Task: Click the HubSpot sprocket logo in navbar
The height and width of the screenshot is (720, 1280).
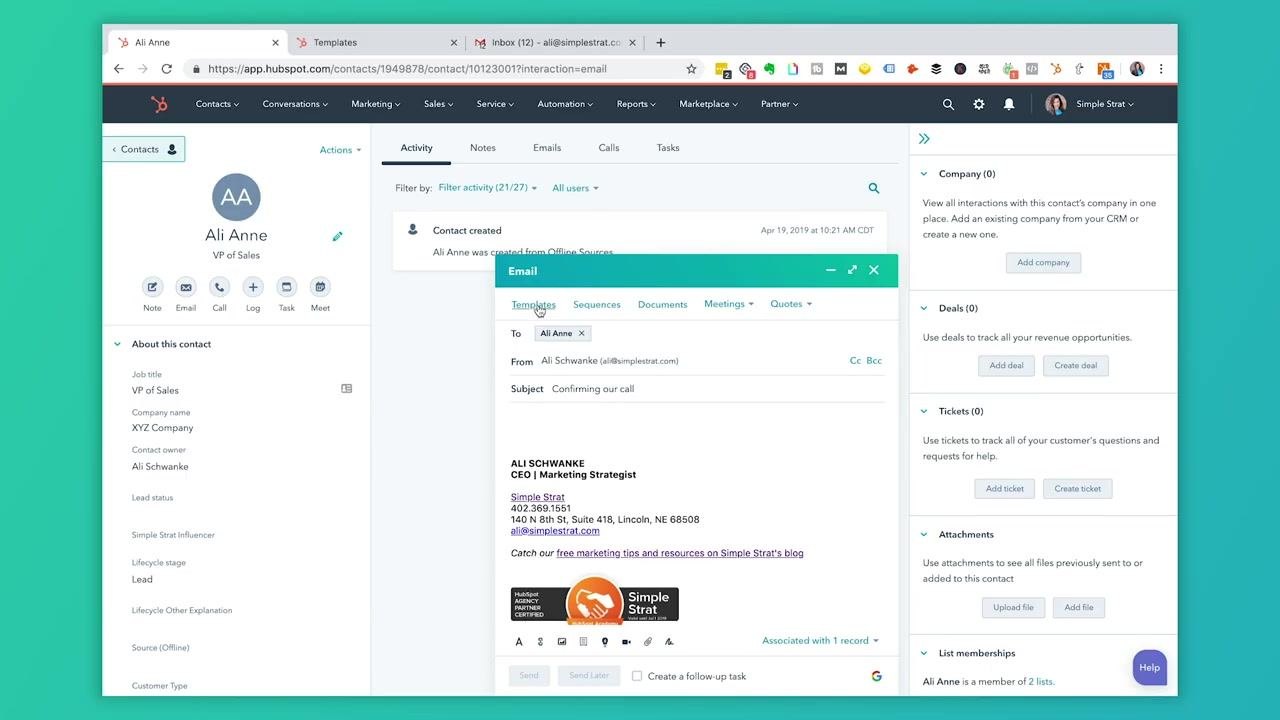Action: (159, 104)
